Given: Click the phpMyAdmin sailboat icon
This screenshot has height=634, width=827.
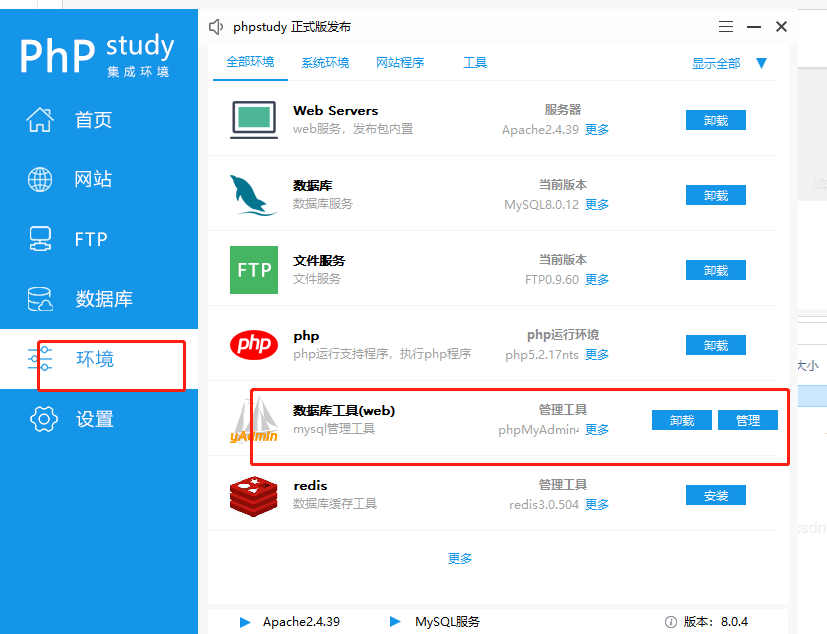Looking at the screenshot, I should (x=254, y=420).
